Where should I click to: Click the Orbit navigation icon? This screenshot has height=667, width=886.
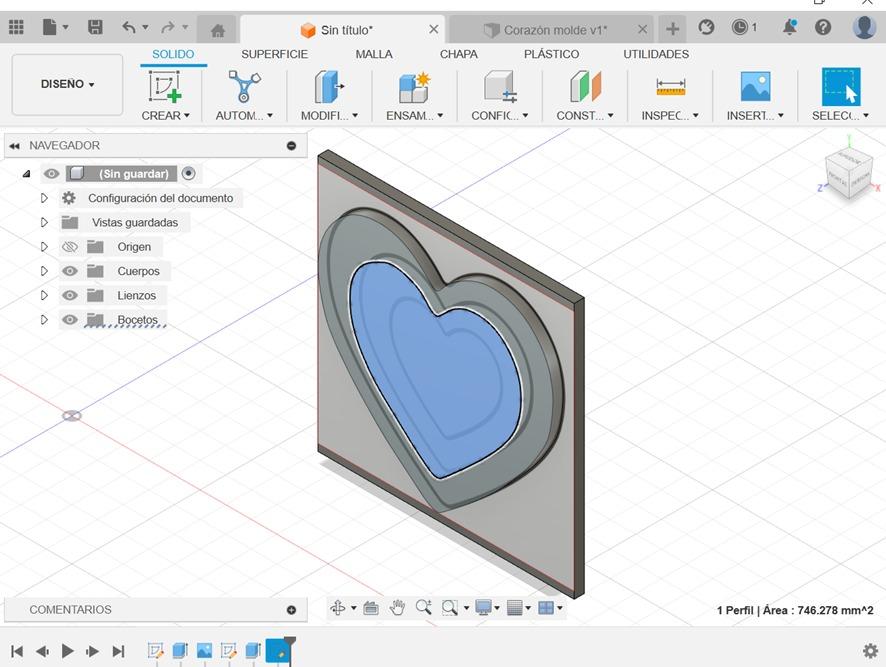(x=338, y=608)
